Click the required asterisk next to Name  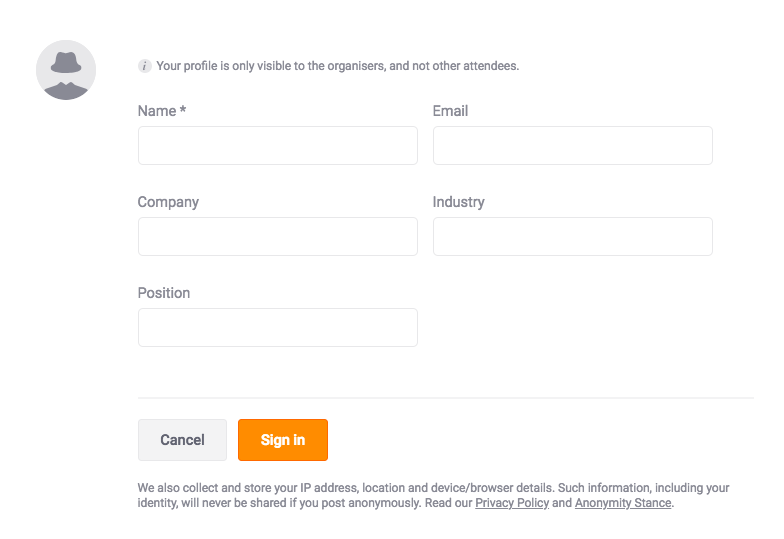pyautogui.click(x=183, y=110)
